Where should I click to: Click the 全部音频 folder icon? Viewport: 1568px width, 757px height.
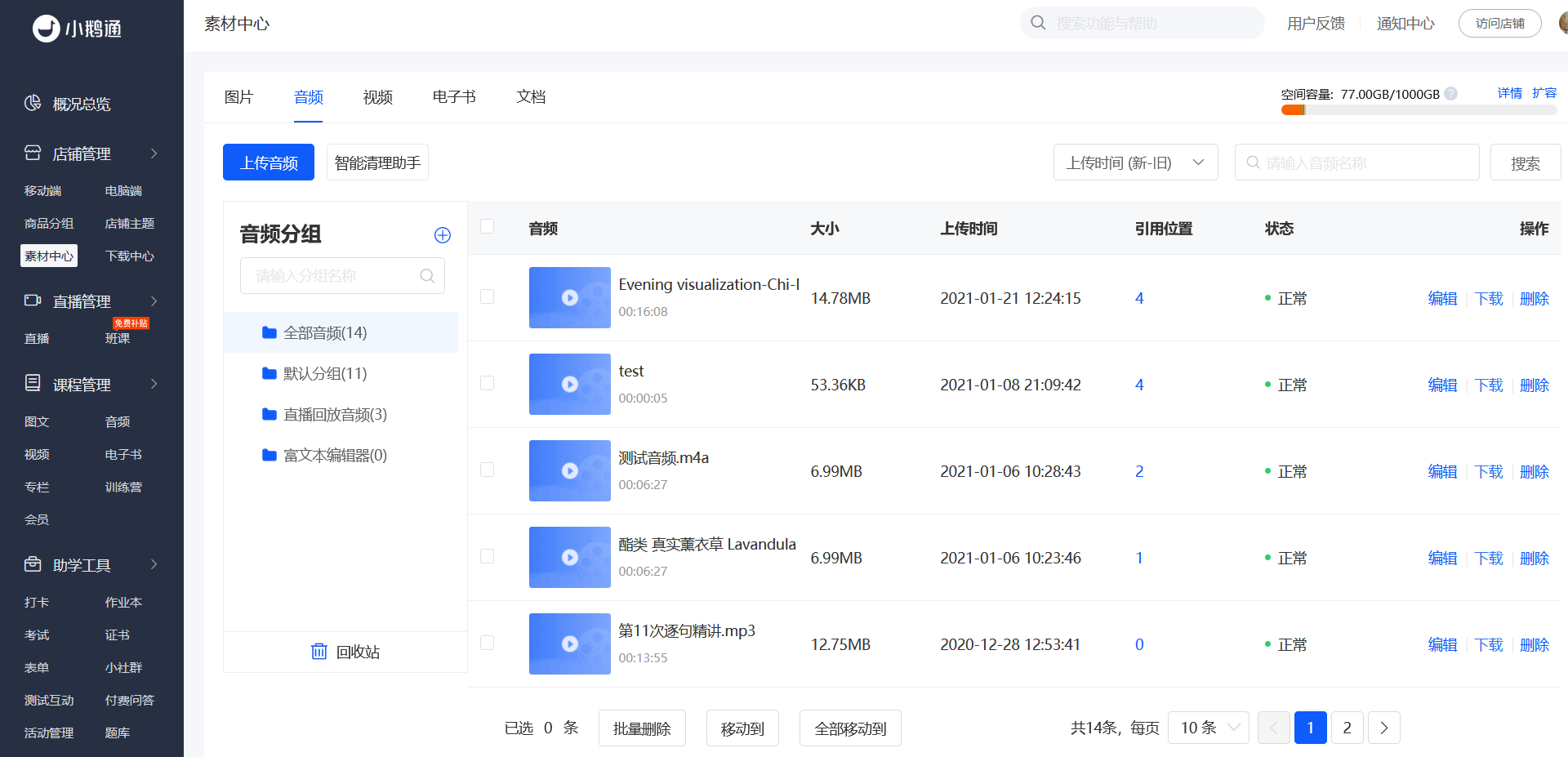click(x=269, y=332)
